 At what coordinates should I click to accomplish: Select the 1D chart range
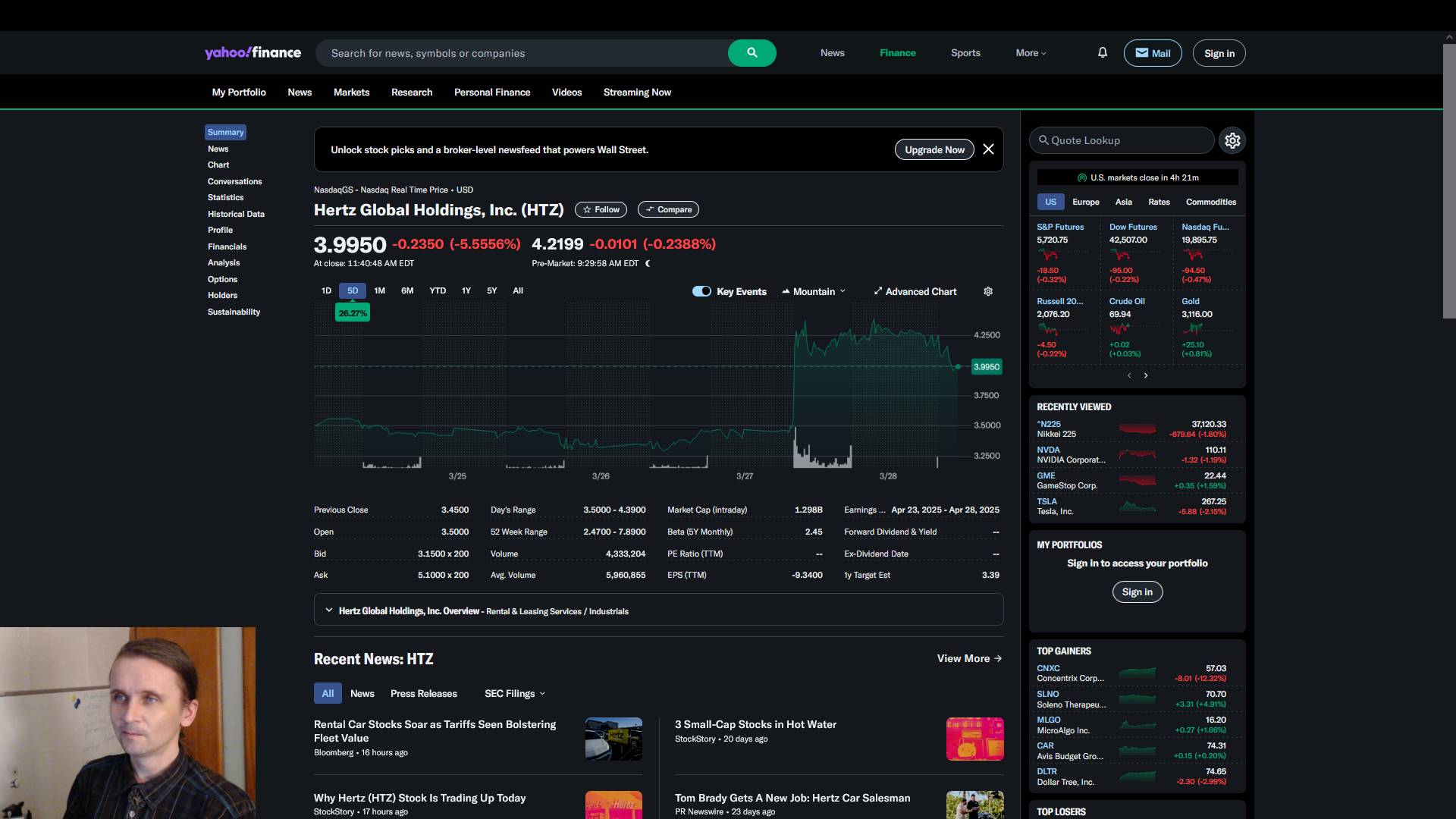click(326, 290)
